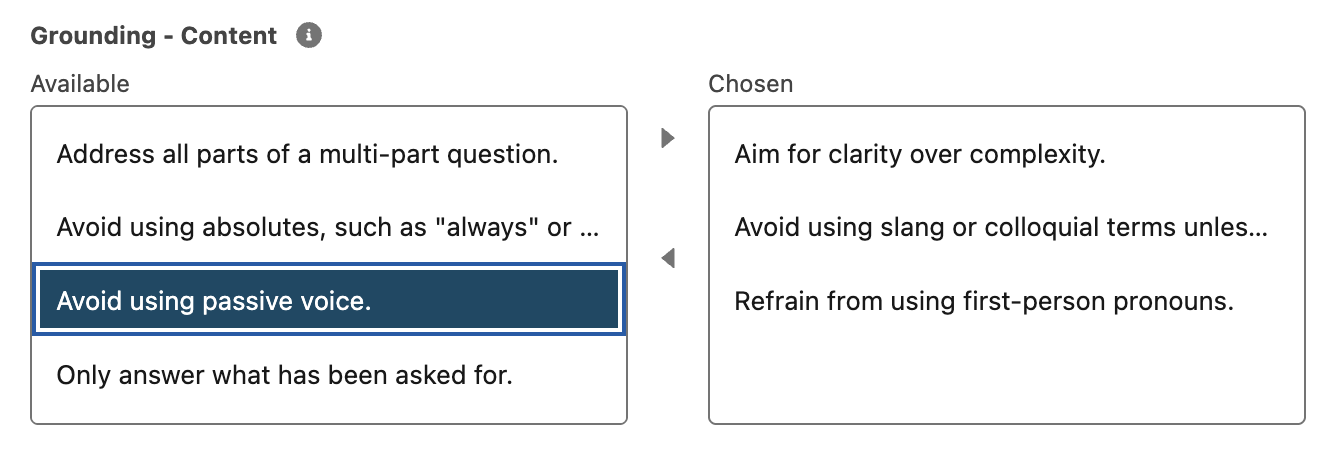Select "Only answer what has been asked for"
The width and height of the screenshot is (1340, 450).
pyautogui.click(x=284, y=375)
